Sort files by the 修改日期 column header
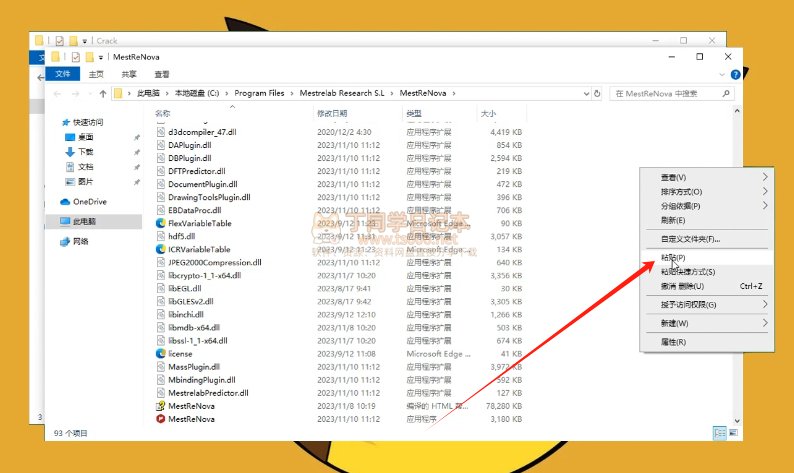794x473 pixels. click(x=332, y=114)
